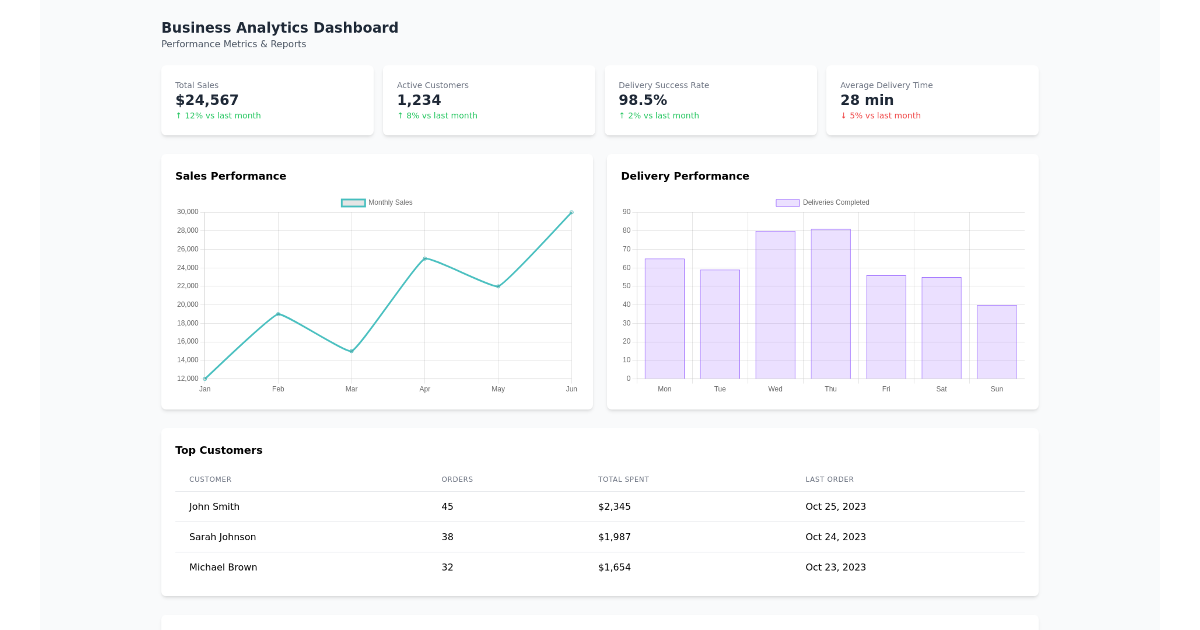Sort by the TOTAL SPENT column header
This screenshot has width=1200, height=630.
[623, 479]
